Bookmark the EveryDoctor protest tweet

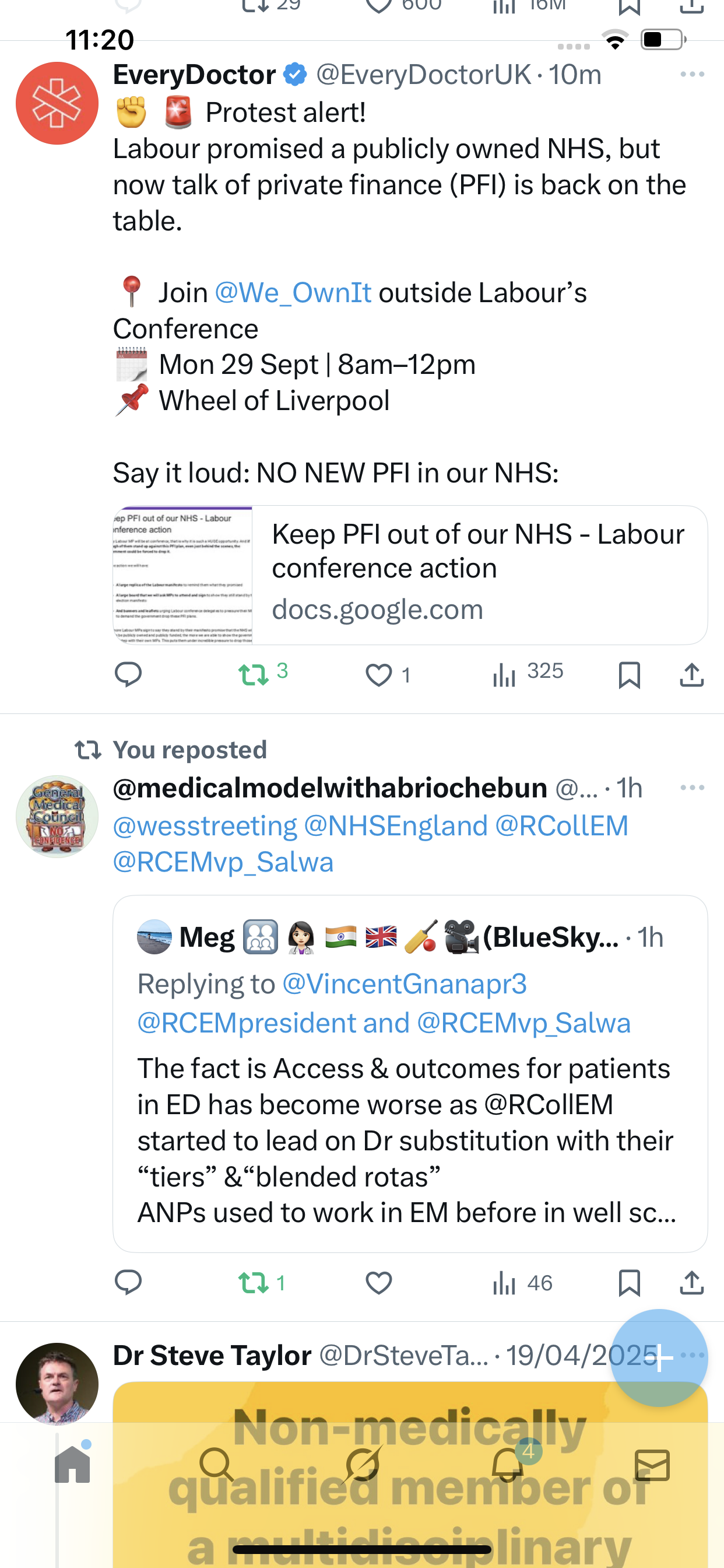click(x=629, y=674)
